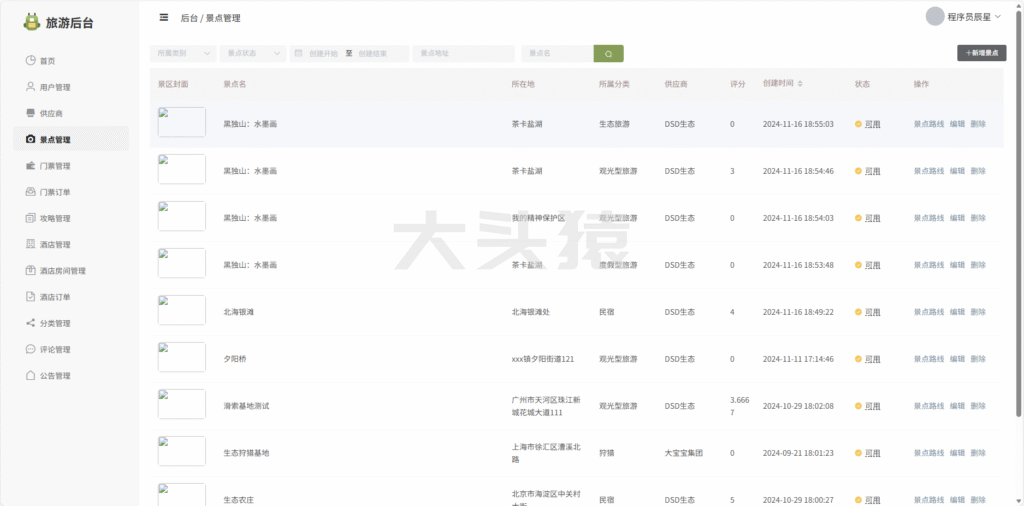Click the 我的精神保护区 location cell

pyautogui.click(x=538, y=218)
